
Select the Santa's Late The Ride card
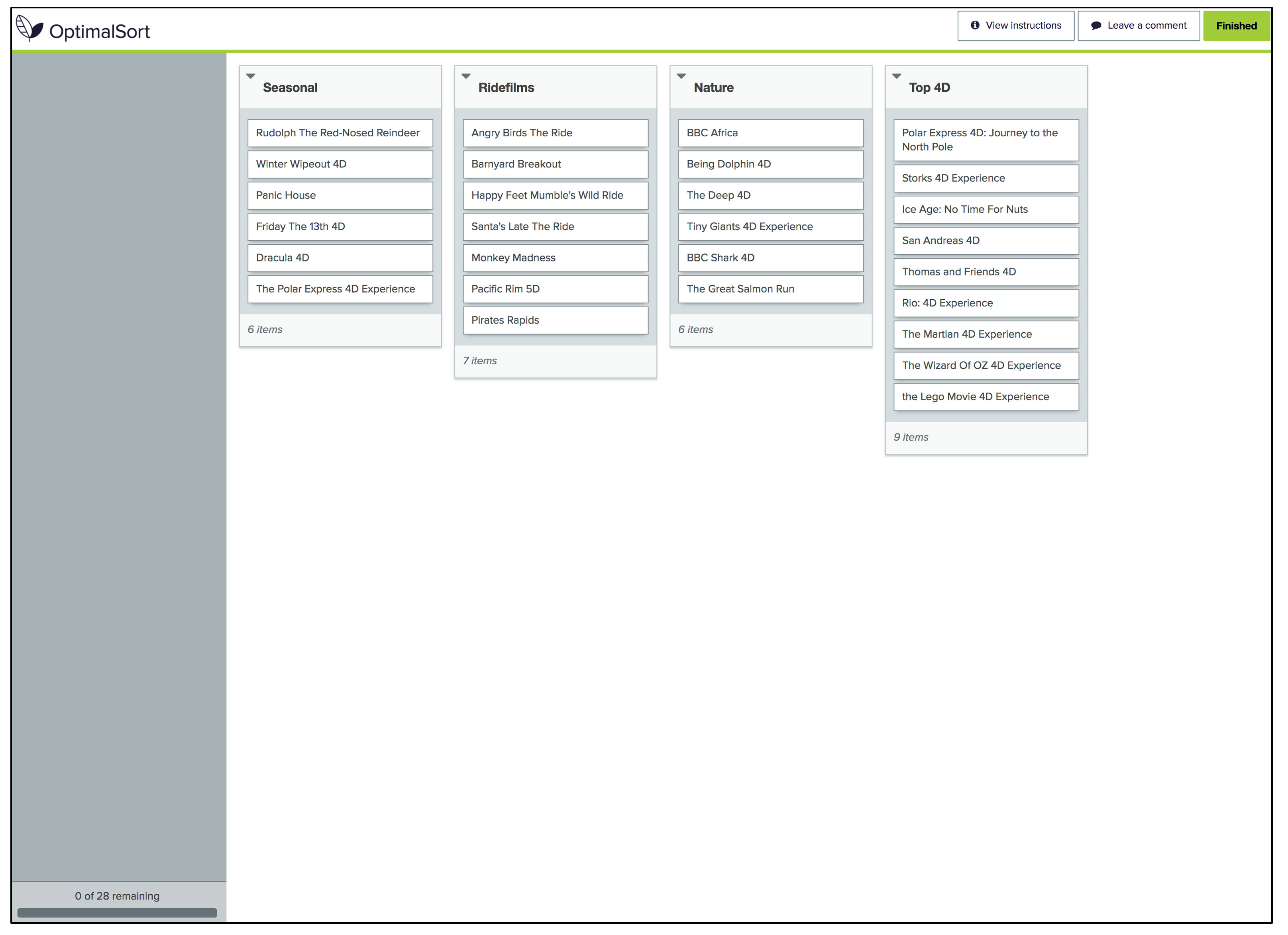556,227
